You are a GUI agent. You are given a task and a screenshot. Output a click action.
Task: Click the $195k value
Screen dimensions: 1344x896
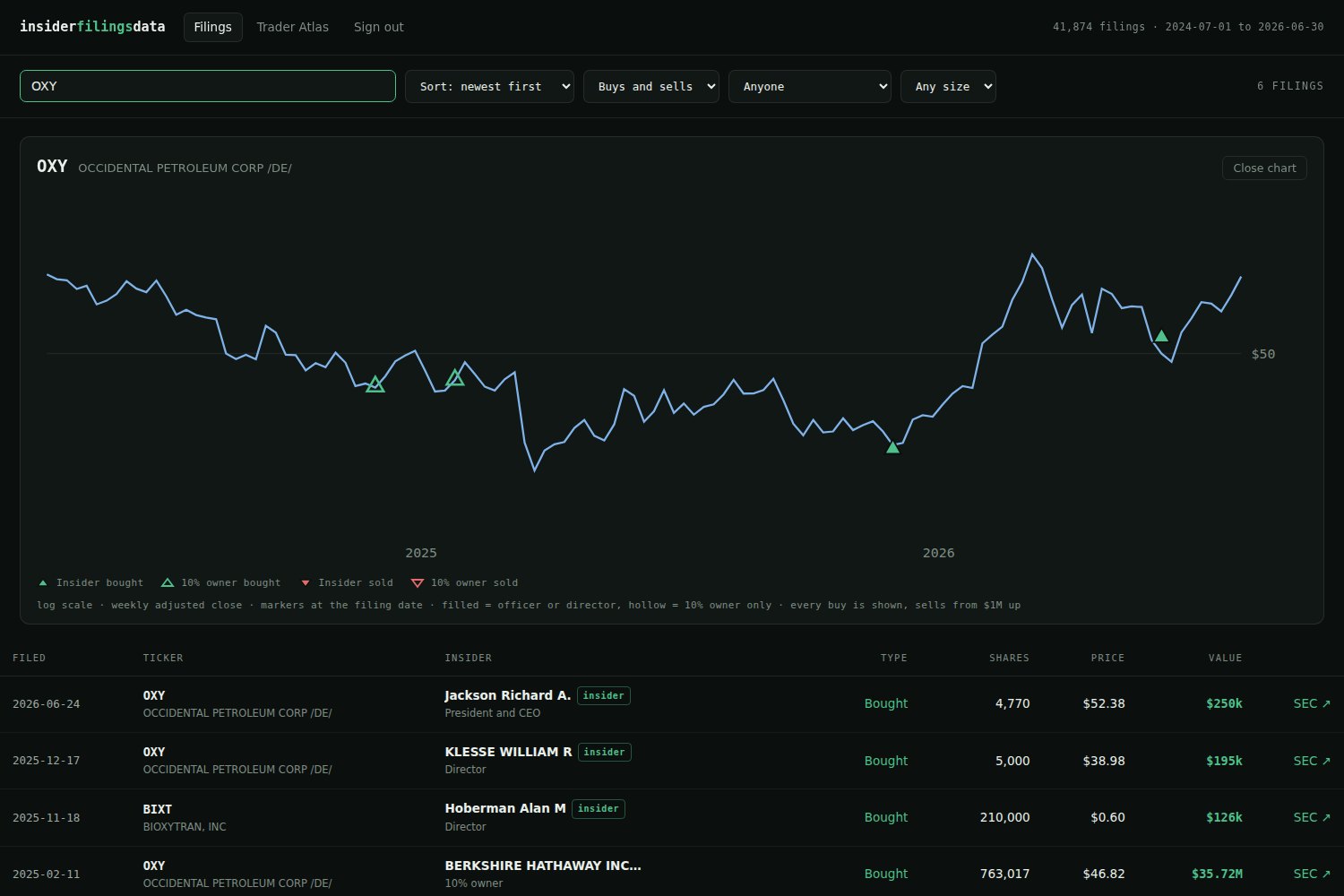pos(1224,761)
